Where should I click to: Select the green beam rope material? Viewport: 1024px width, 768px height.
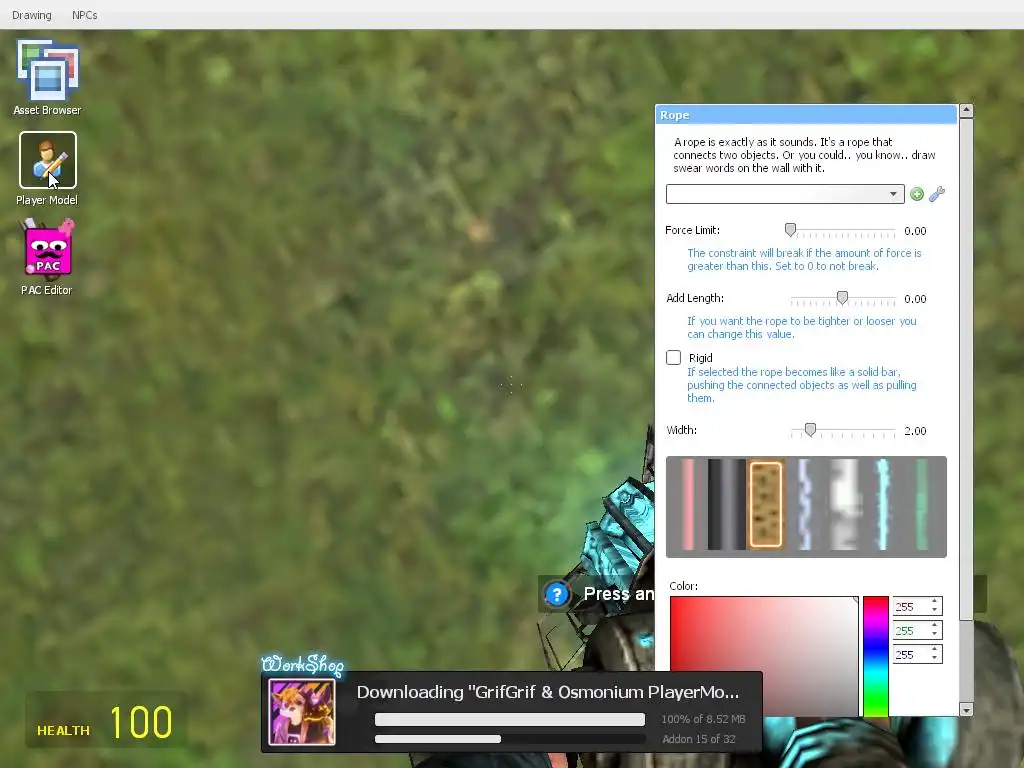[x=921, y=504]
